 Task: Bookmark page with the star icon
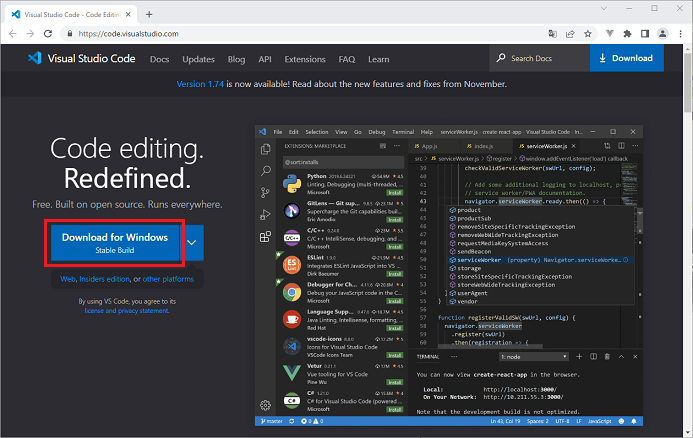click(x=587, y=34)
